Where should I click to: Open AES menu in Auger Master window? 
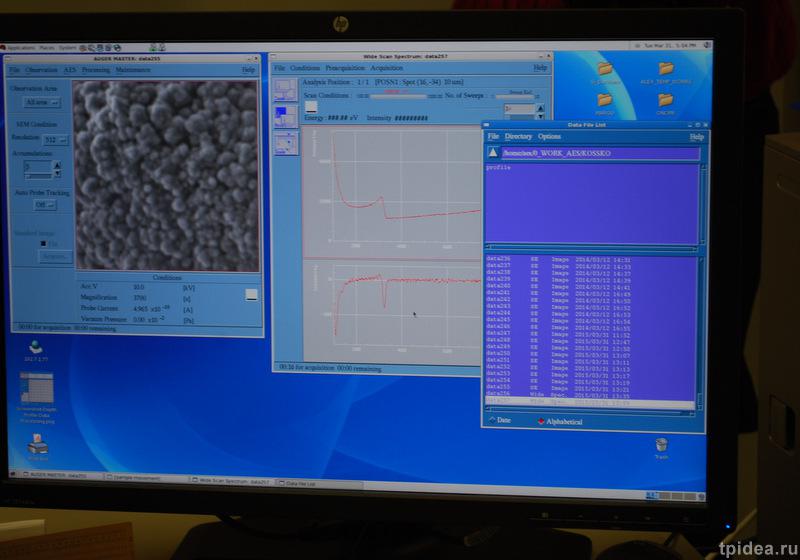pos(70,70)
